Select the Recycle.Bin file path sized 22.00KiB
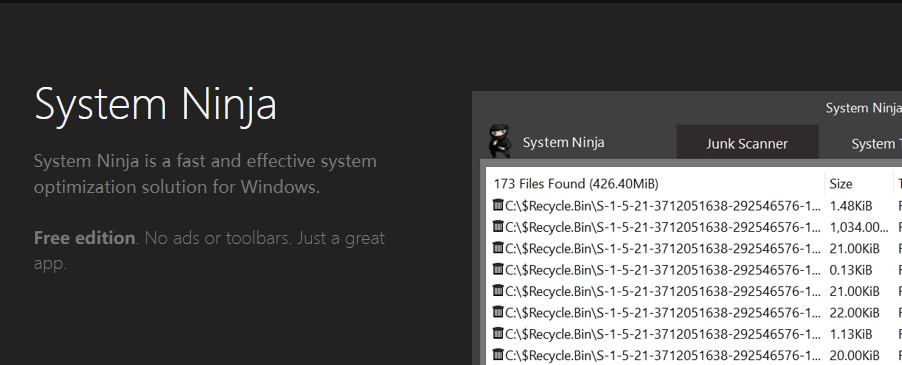Image resolution: width=902 pixels, height=365 pixels. [x=663, y=313]
